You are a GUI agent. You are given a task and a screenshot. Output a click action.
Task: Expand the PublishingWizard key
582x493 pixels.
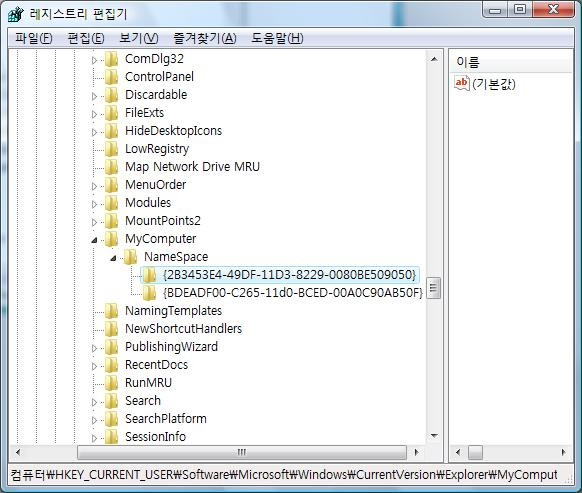click(94, 348)
